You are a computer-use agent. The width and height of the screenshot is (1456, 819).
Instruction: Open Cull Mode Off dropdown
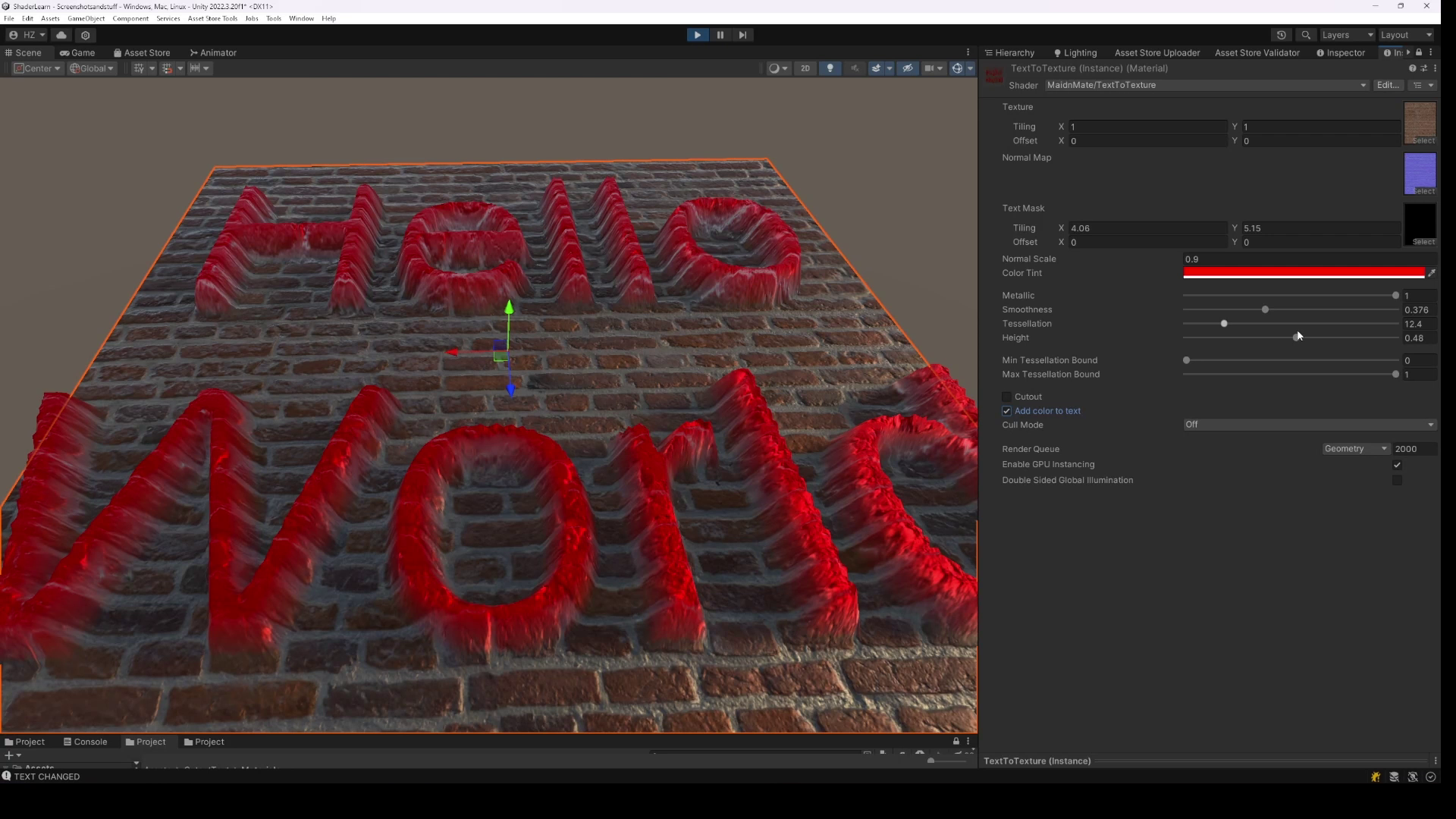click(1310, 425)
